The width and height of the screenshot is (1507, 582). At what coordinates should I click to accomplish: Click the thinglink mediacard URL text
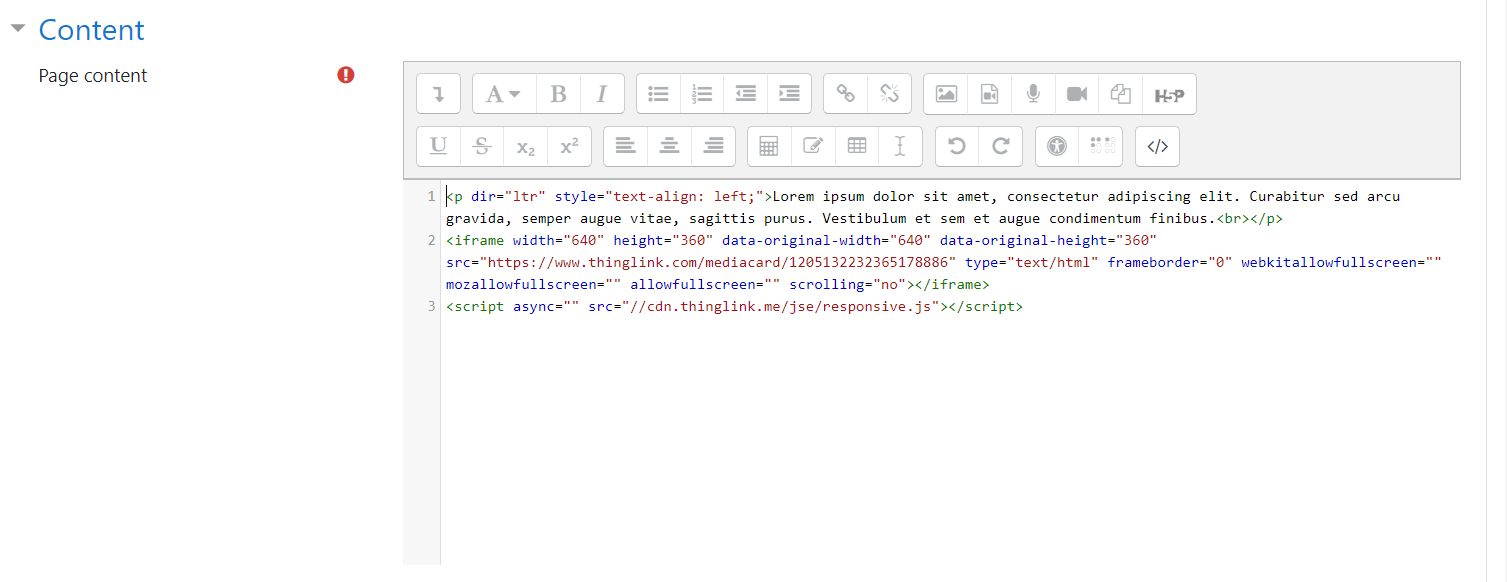[x=718, y=262]
